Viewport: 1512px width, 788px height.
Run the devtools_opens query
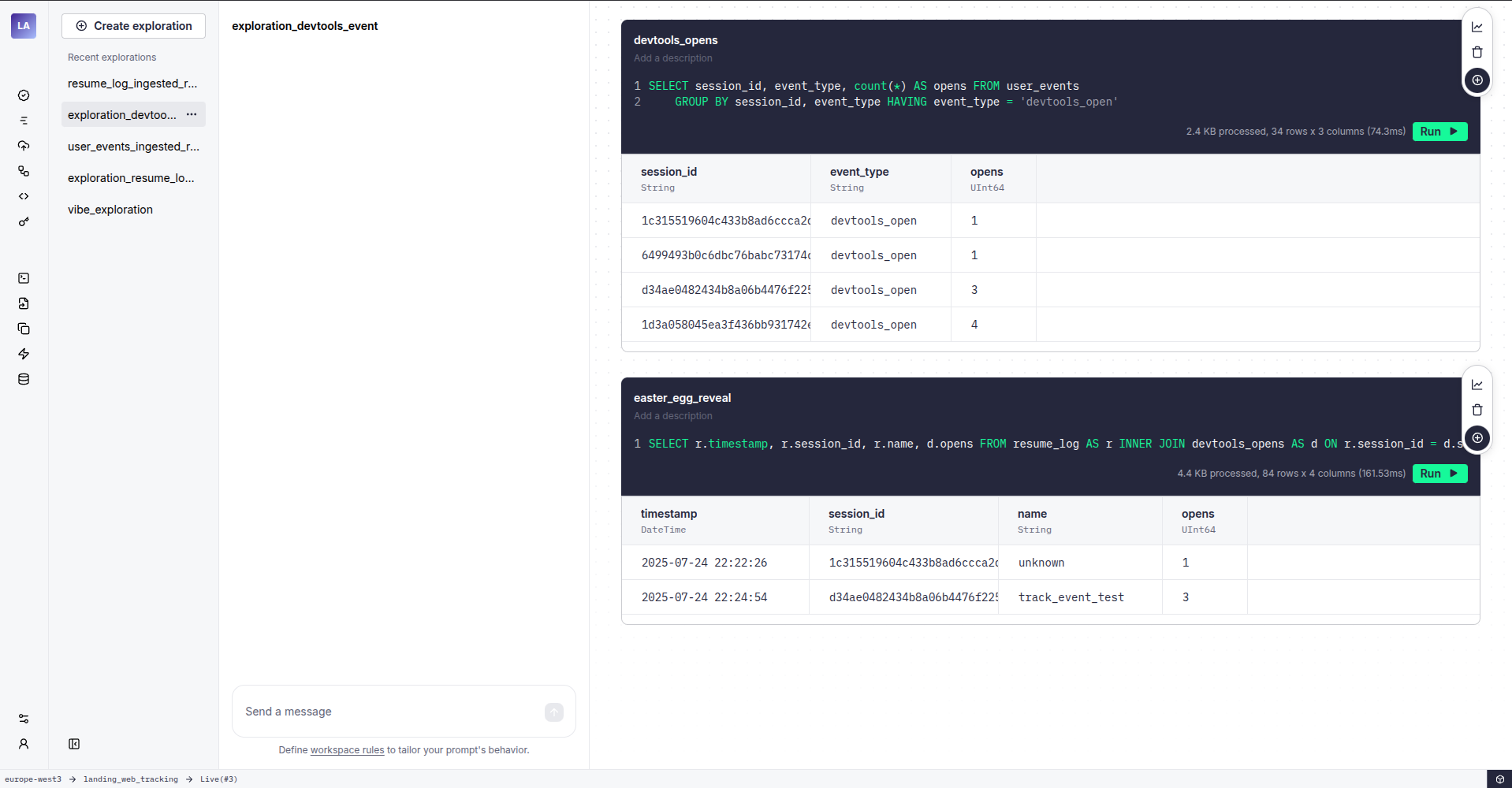1439,131
